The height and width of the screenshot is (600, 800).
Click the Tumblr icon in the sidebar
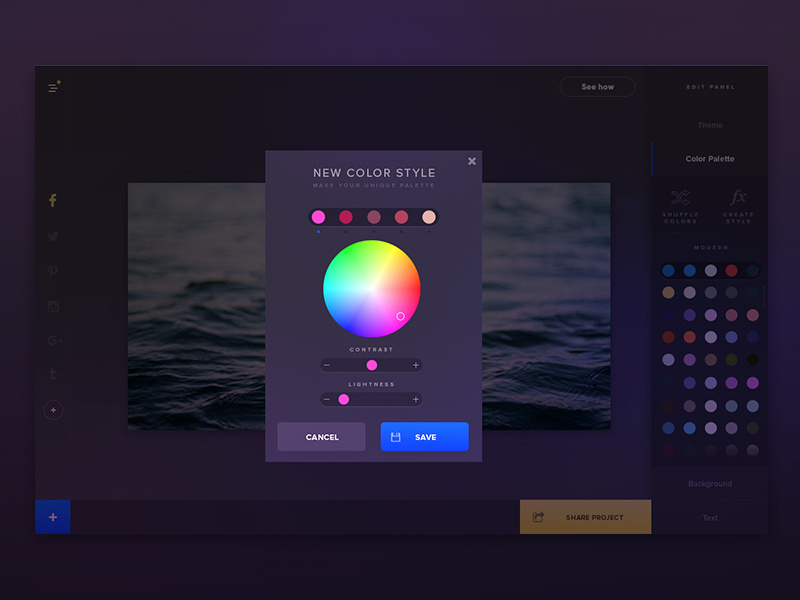(52, 374)
